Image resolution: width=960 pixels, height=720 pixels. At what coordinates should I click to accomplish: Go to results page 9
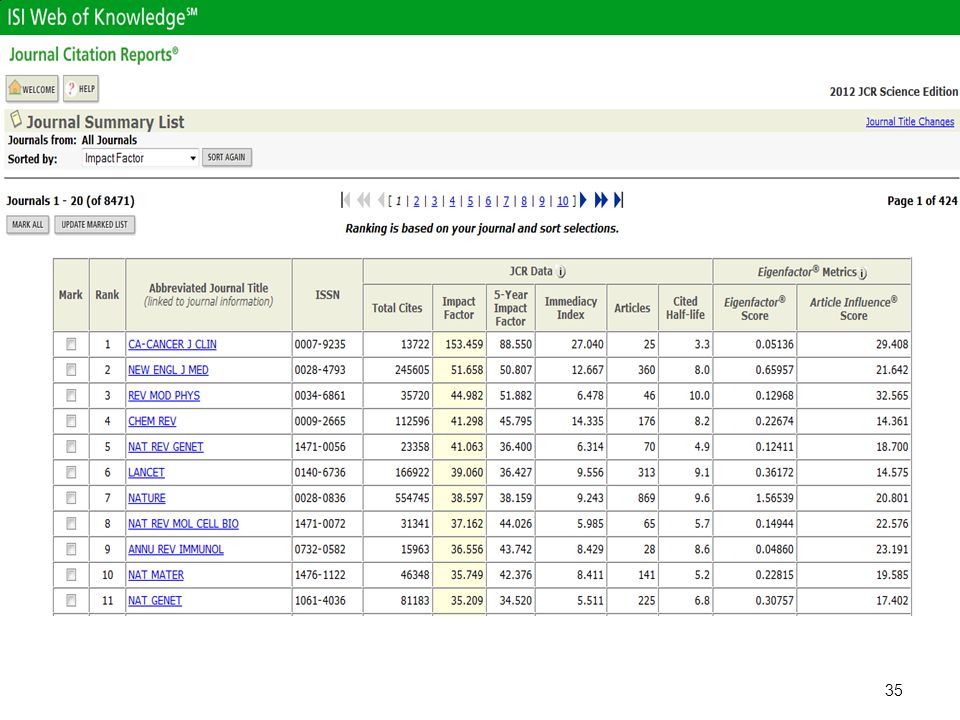pos(542,201)
